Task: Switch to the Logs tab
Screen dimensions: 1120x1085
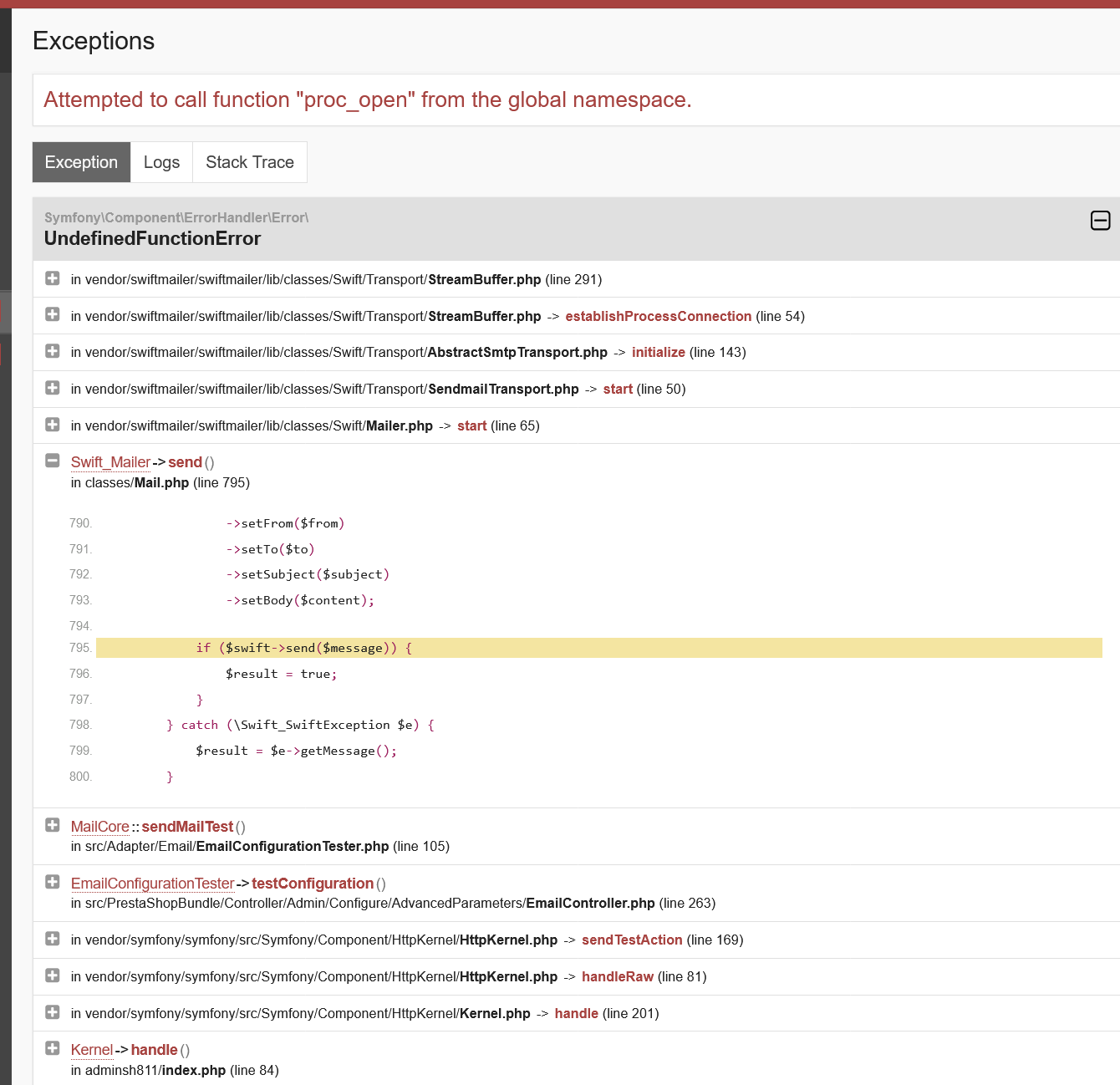Action: [x=161, y=162]
